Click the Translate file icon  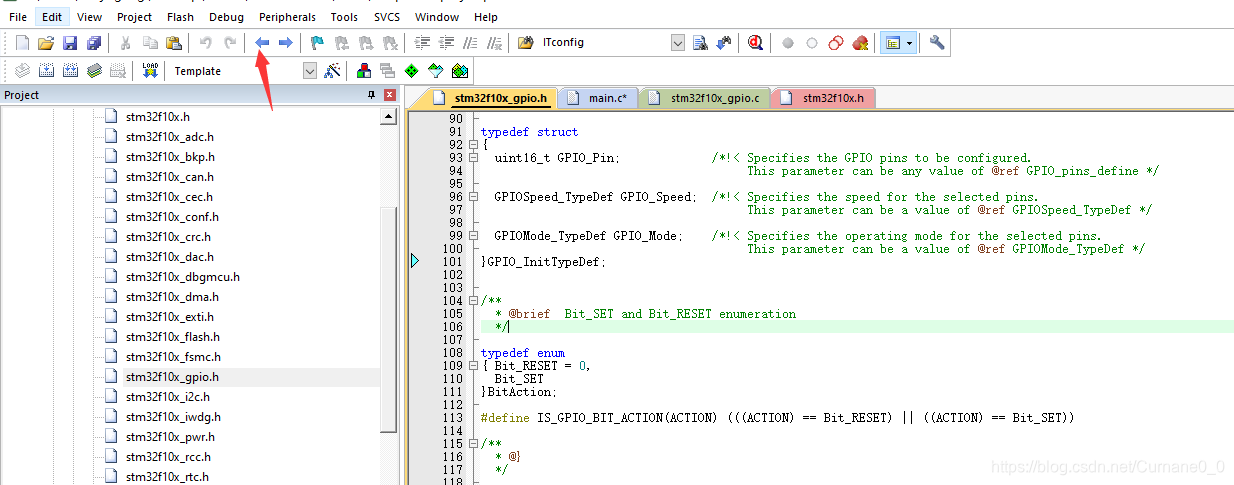click(22, 71)
